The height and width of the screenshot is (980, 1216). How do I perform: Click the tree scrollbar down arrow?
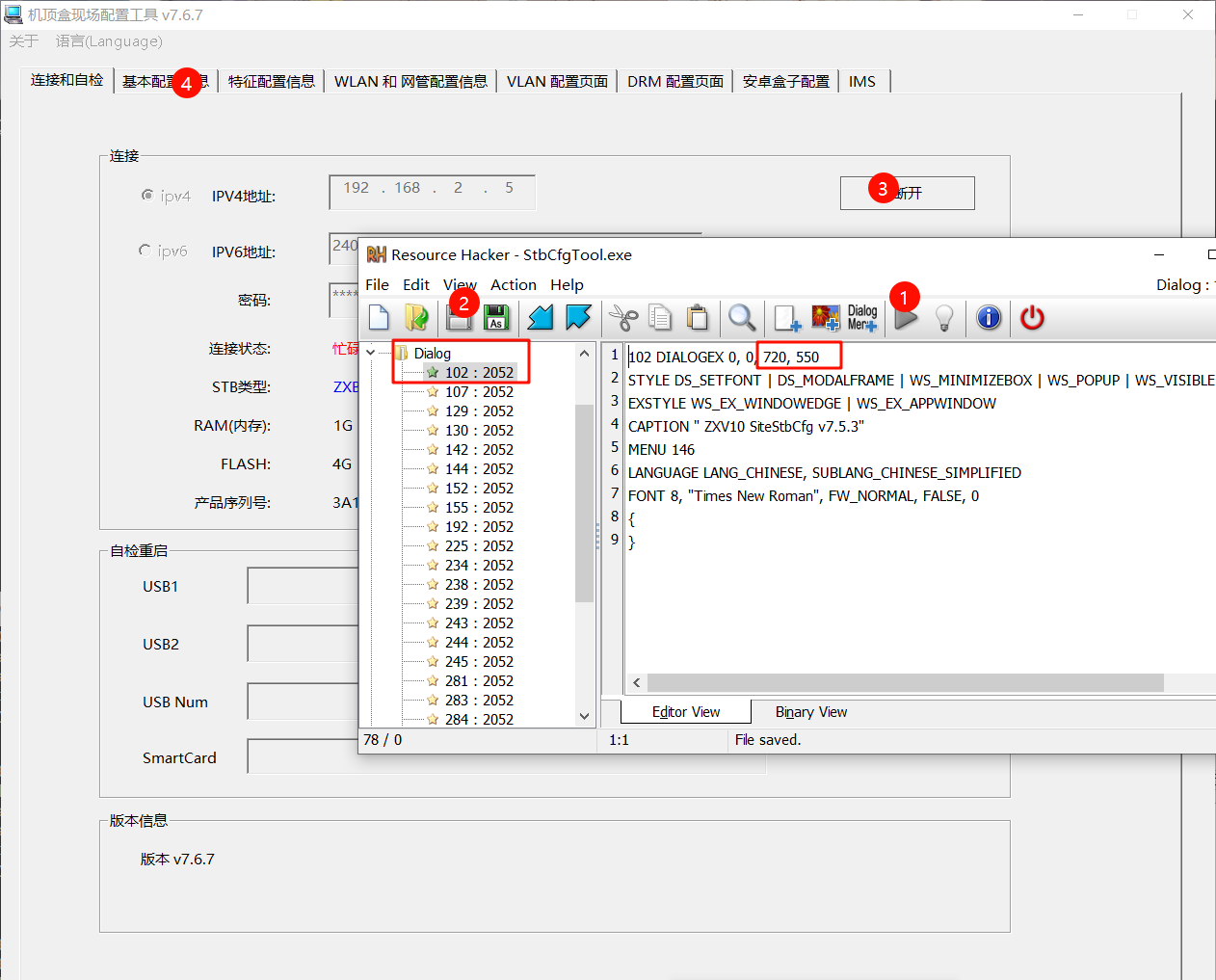pyautogui.click(x=584, y=716)
